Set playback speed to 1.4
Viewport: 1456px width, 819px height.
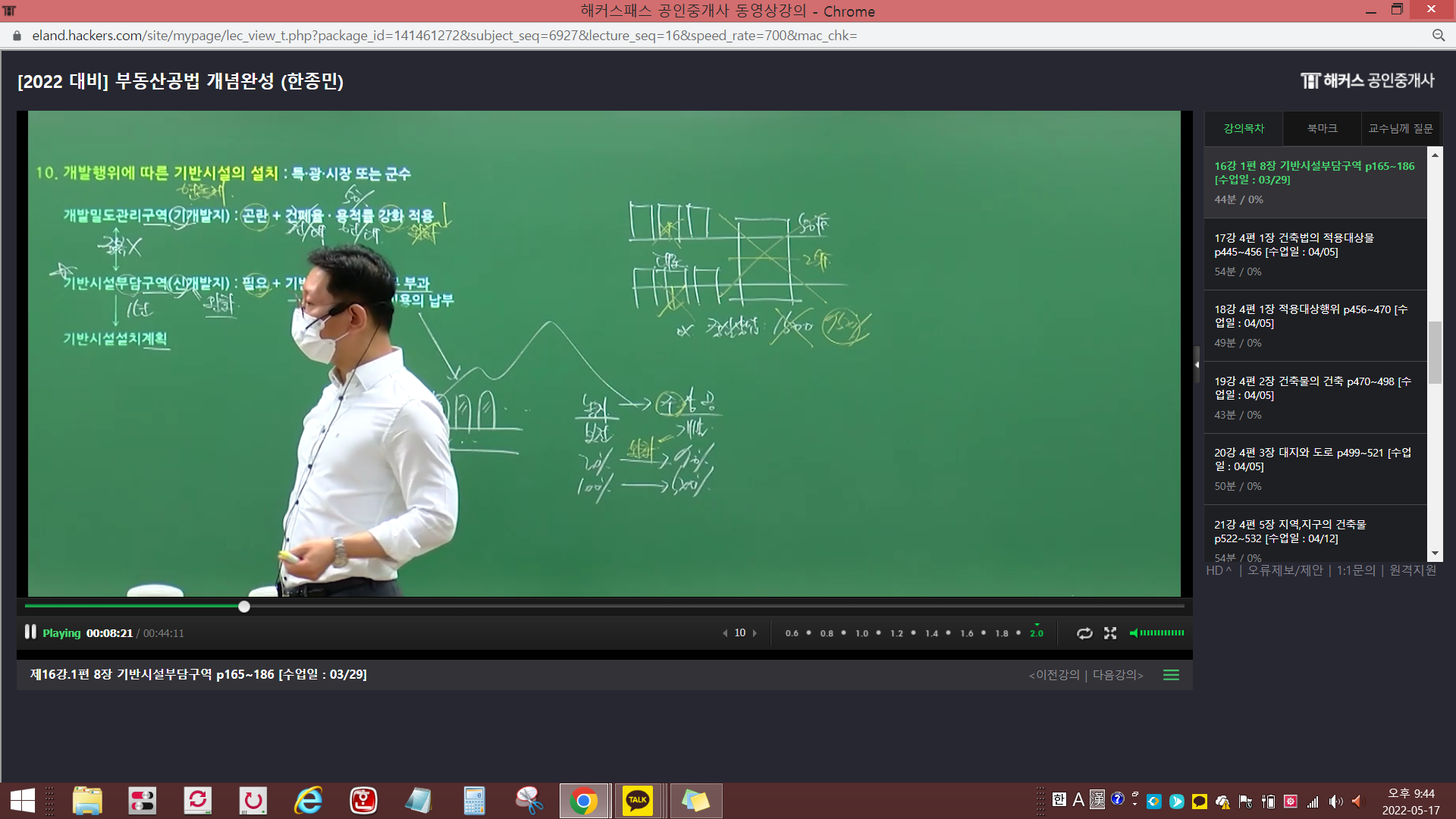point(931,633)
